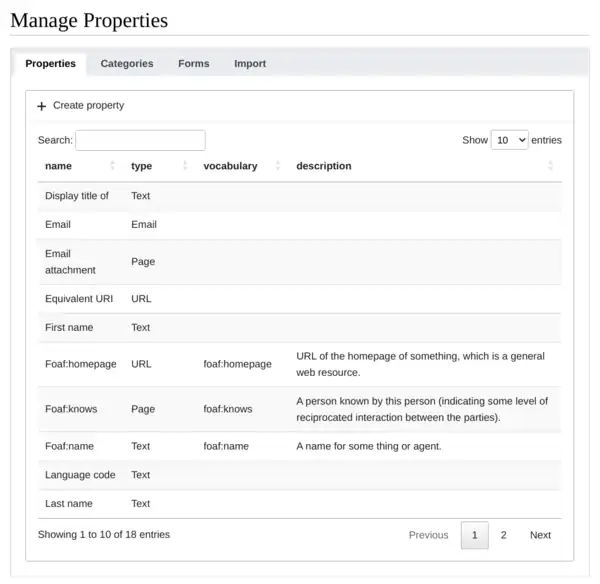Go to the Next page

pyautogui.click(x=540, y=535)
